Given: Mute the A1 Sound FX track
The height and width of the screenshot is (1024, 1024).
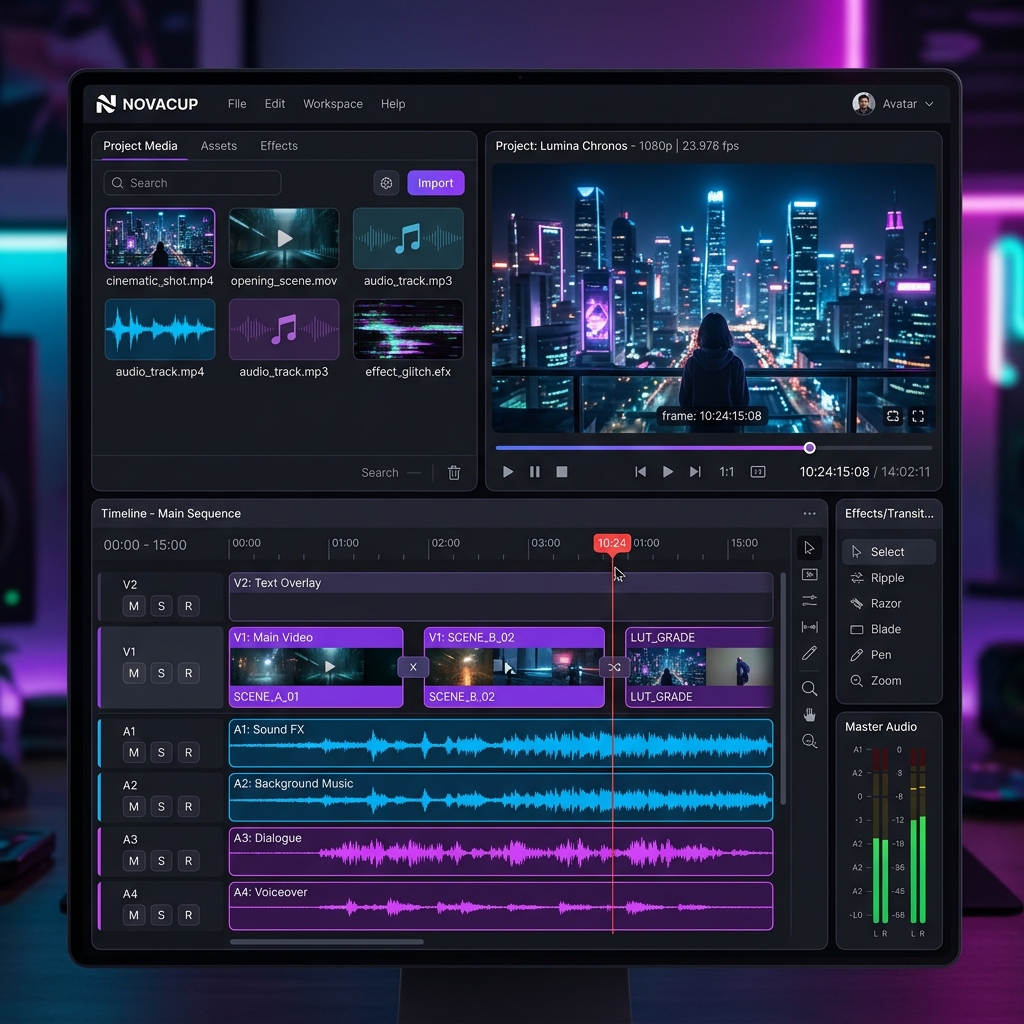Looking at the screenshot, I should [x=134, y=752].
